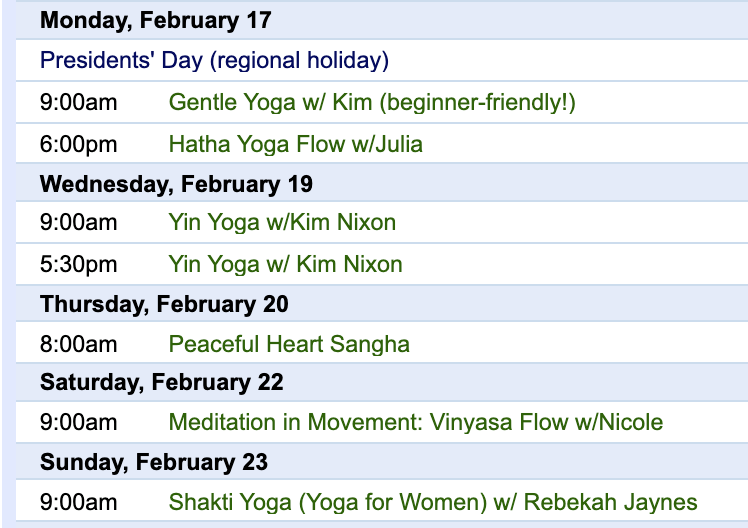748x528 pixels.
Task: Select the Sunday, February 23 date header
Action: tap(154, 462)
